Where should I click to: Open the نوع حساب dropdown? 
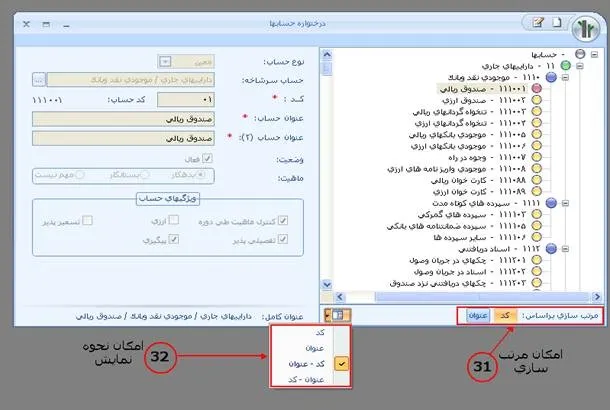(x=165, y=61)
